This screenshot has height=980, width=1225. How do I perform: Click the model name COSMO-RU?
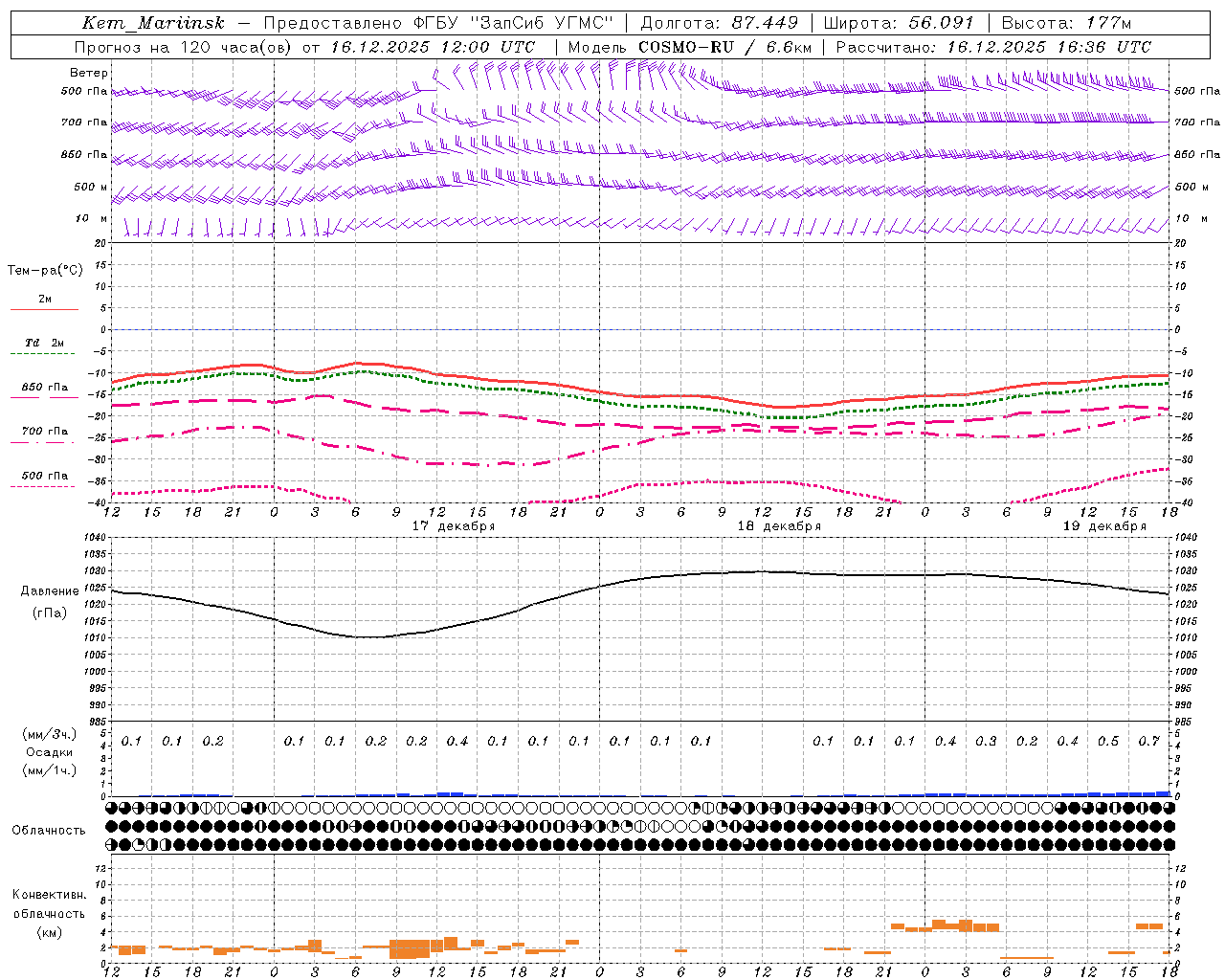686,47
